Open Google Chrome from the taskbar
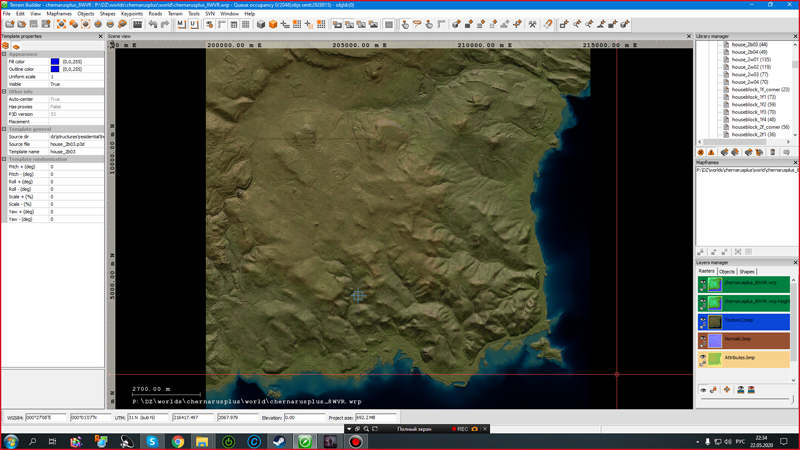 coord(177,441)
